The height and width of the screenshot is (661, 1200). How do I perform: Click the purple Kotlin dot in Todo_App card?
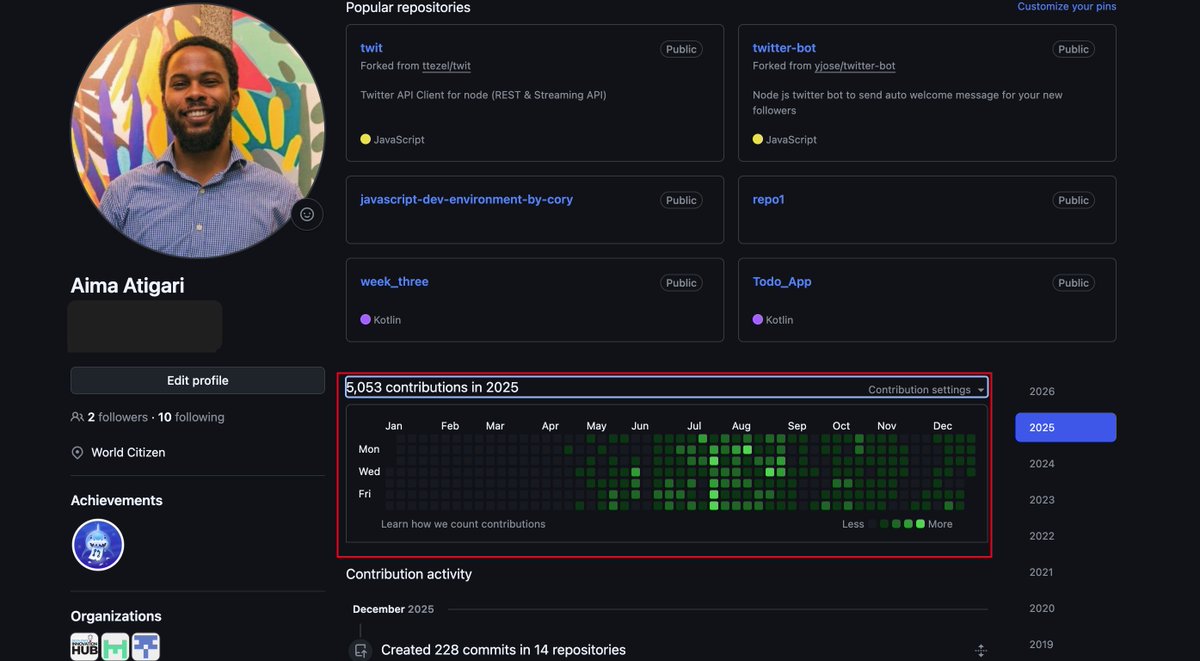pyautogui.click(x=758, y=319)
